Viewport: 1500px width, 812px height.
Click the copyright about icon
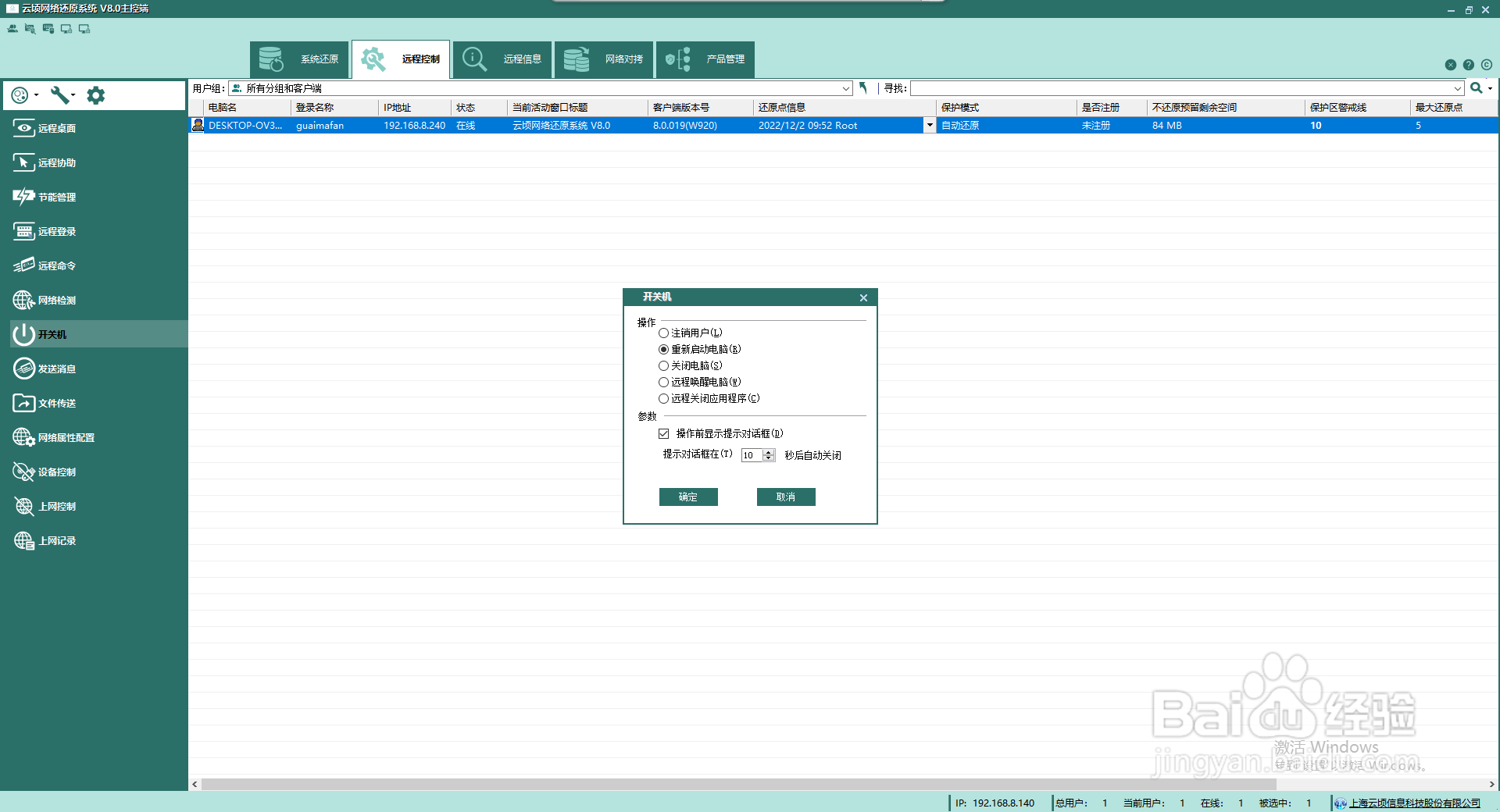click(x=1487, y=65)
